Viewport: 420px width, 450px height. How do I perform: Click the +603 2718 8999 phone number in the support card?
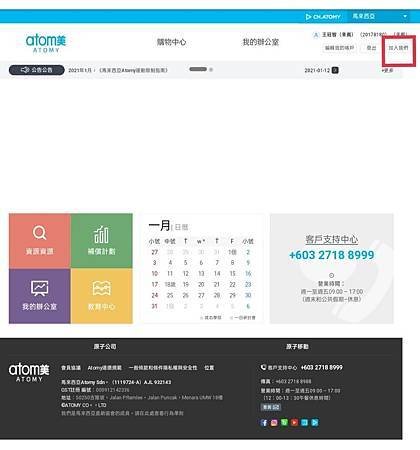click(x=332, y=255)
